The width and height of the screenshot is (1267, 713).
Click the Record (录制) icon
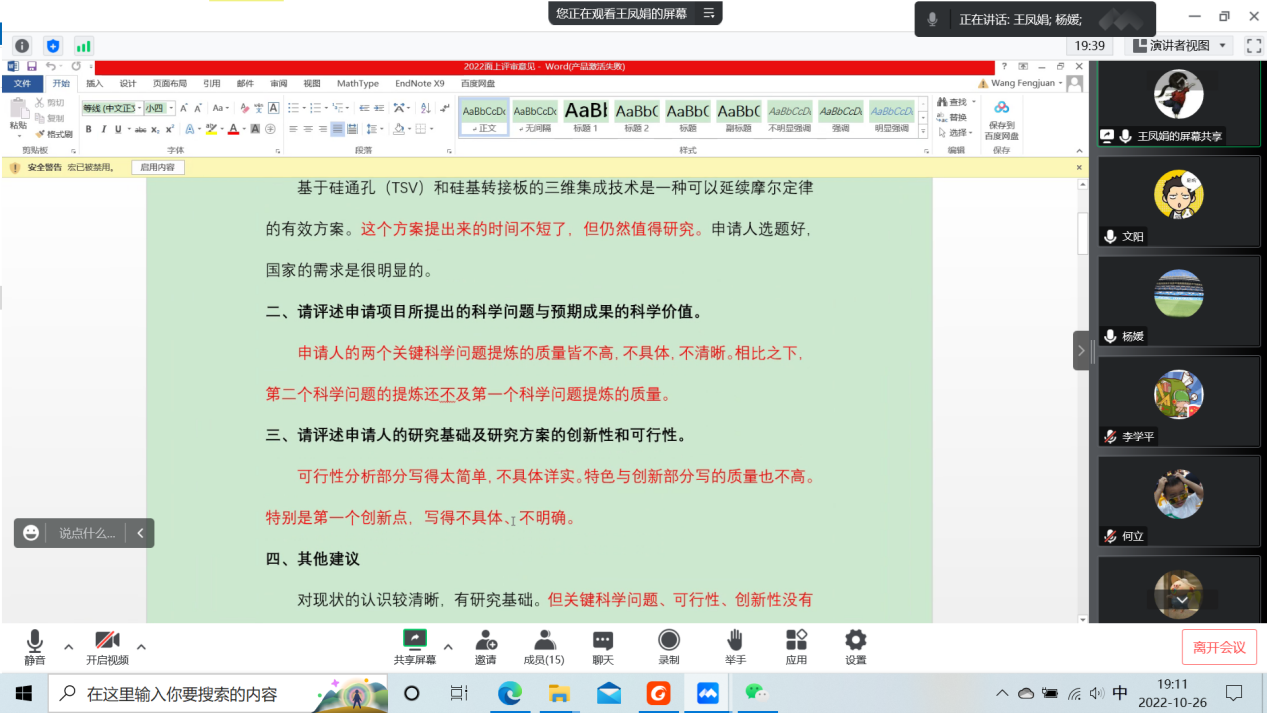[668, 641]
